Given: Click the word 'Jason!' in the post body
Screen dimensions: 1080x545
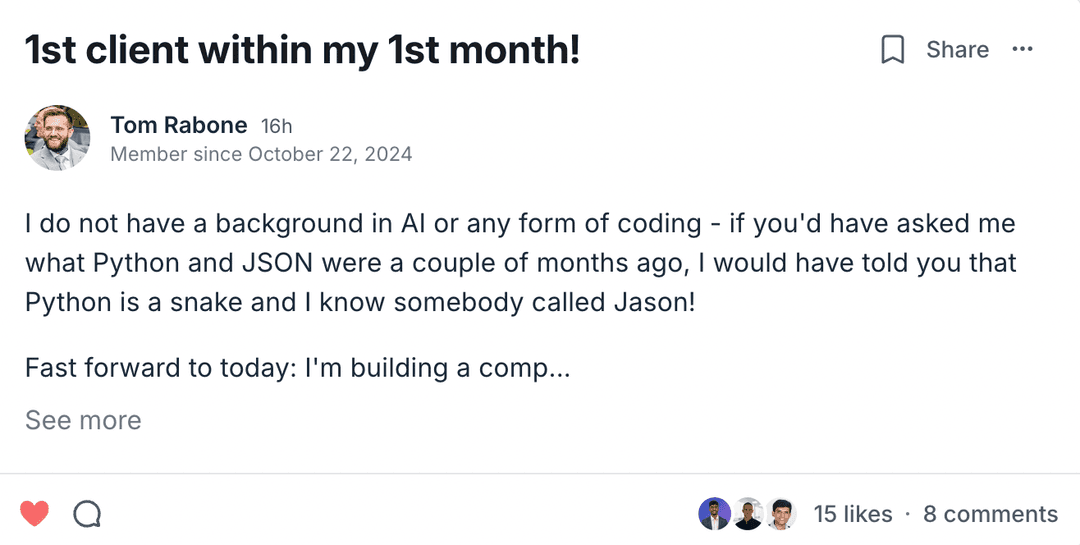Looking at the screenshot, I should click(656, 302).
